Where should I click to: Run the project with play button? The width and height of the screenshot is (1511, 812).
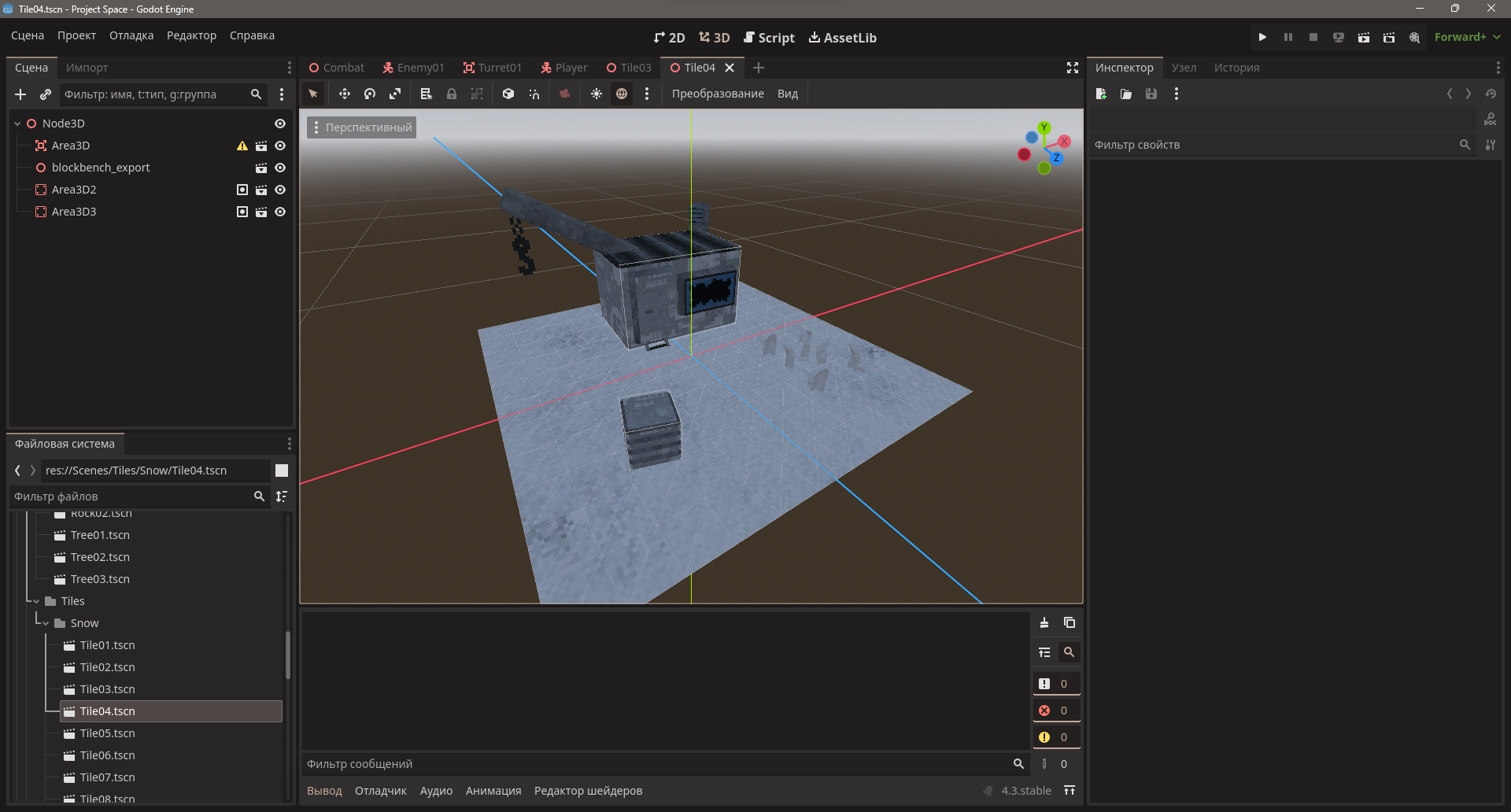click(1262, 37)
